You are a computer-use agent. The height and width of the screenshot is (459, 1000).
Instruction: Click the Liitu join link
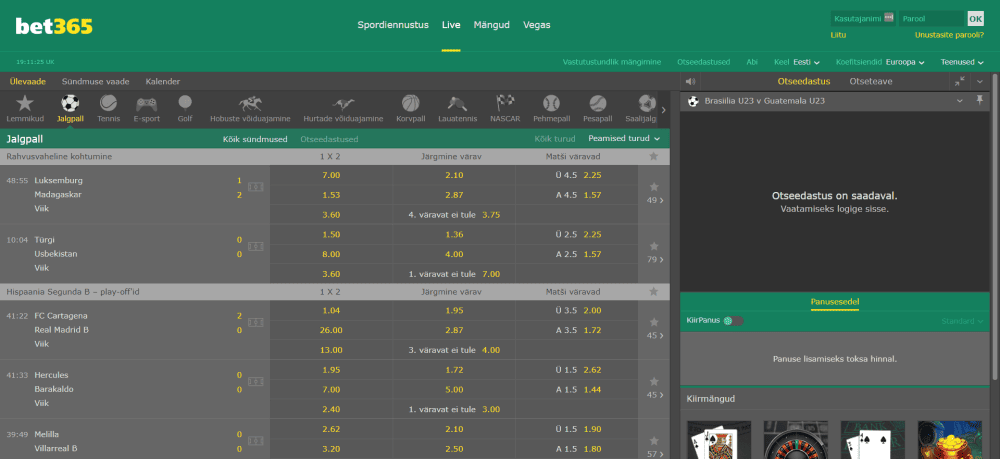[838, 35]
